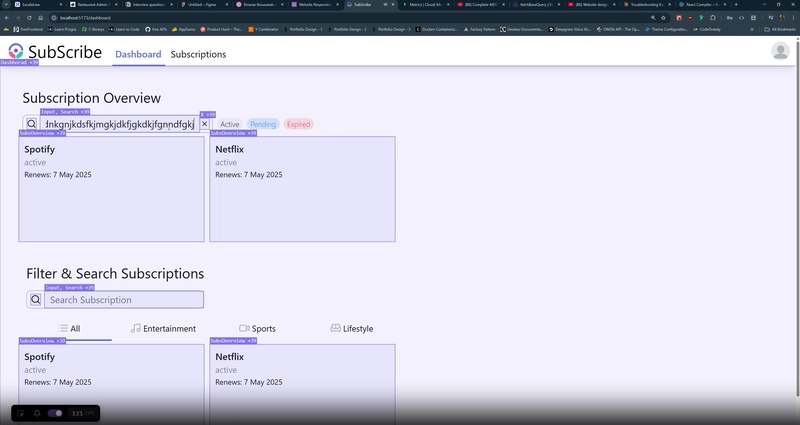The width and height of the screenshot is (800, 425).
Task: Switch to the React Compiler browser tab
Action: pyautogui.click(x=702, y=5)
